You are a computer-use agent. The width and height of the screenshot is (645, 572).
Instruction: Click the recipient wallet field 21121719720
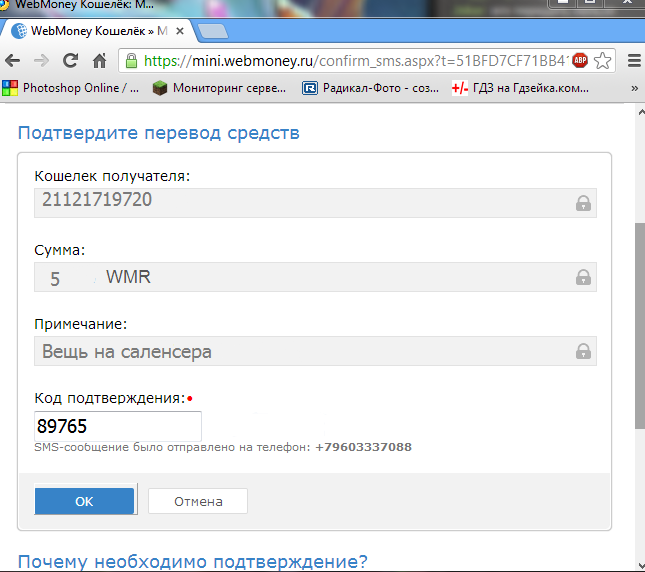pos(315,203)
